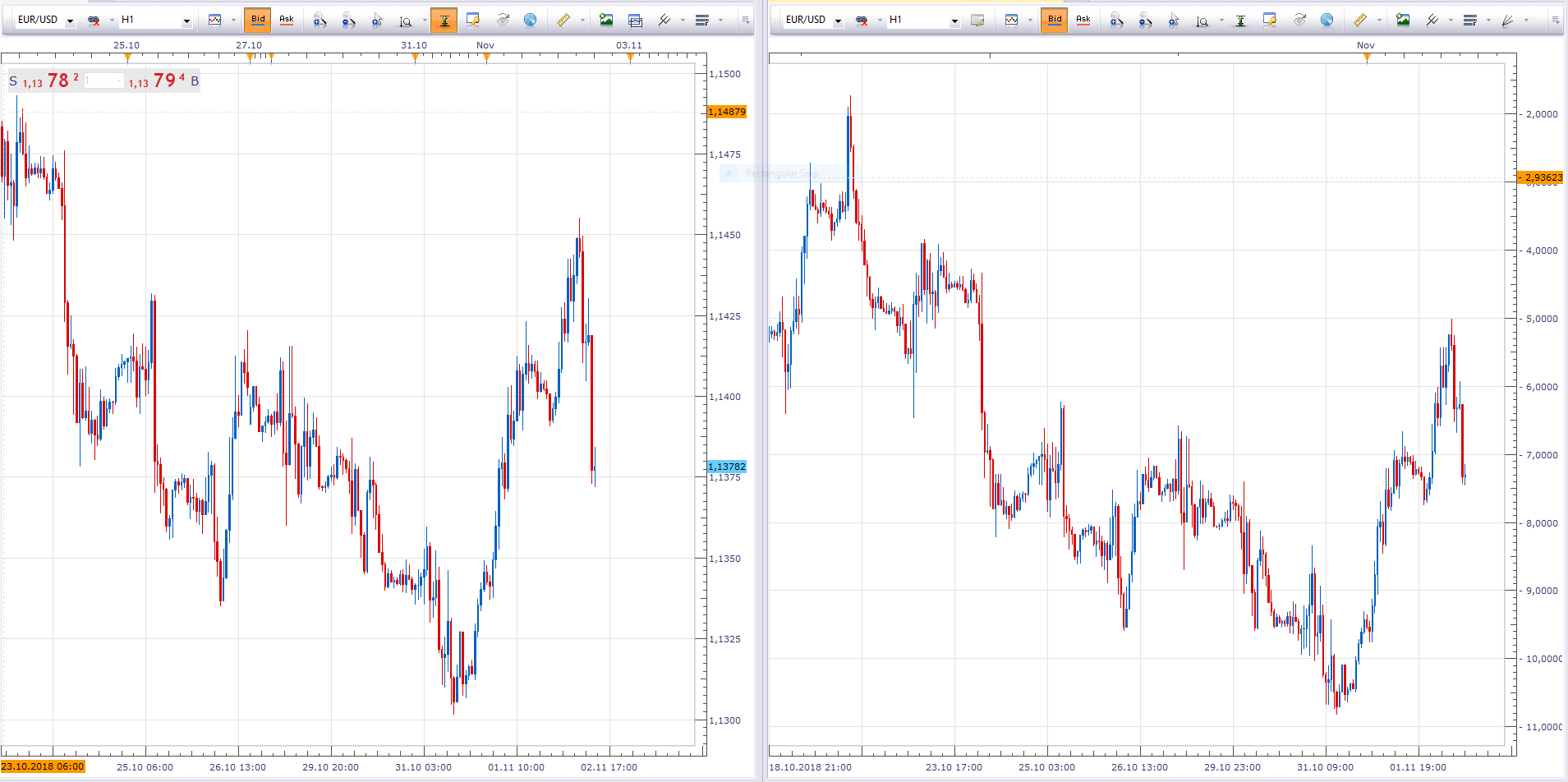The height and width of the screenshot is (782, 1568).
Task: Click chart template icon in left chart toolbar
Action: click(x=635, y=20)
